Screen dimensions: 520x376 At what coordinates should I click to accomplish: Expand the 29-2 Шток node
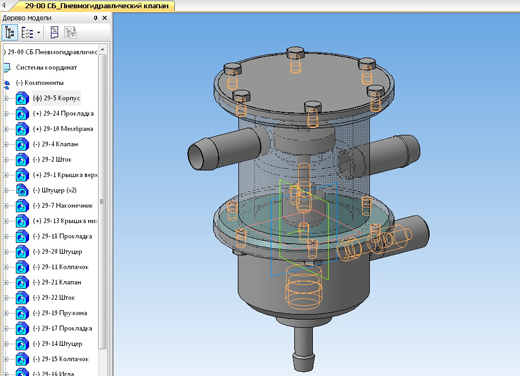click(6, 160)
